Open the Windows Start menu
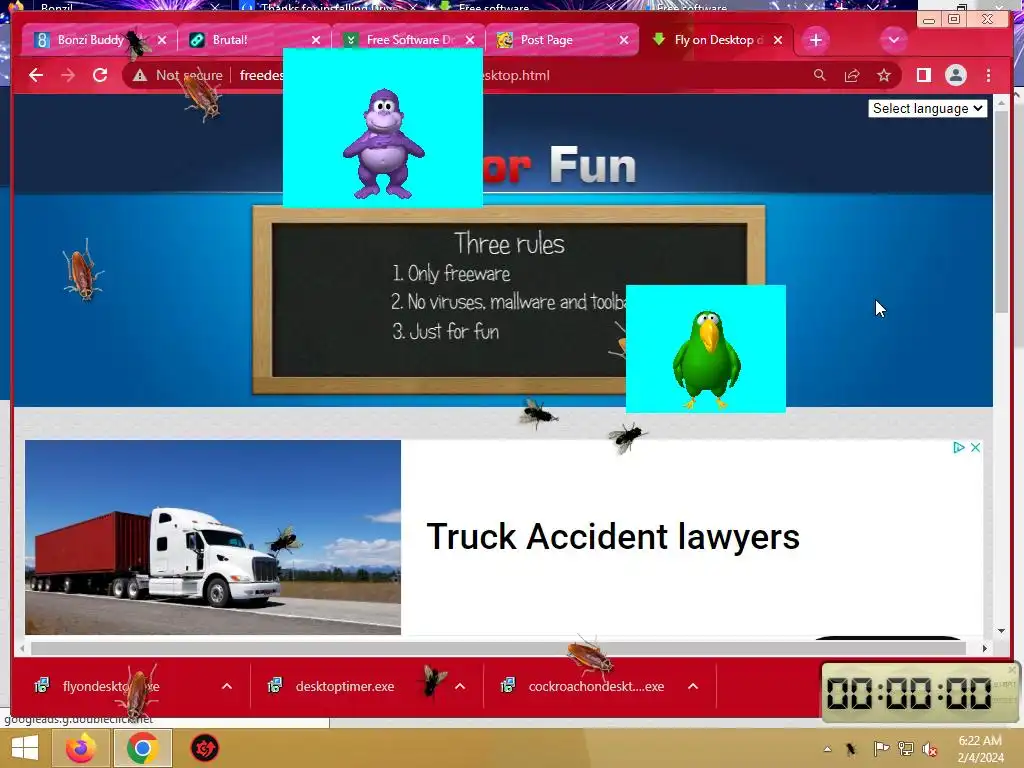Screen dimensions: 1024x768 tap(25, 748)
